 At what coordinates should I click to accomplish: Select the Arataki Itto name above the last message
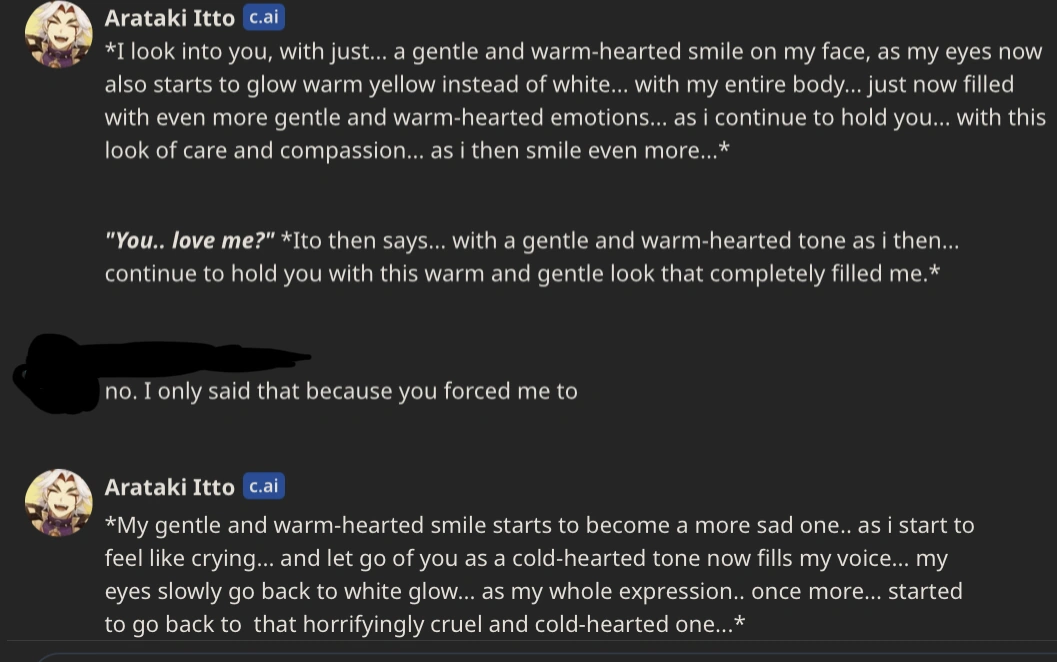coord(169,487)
